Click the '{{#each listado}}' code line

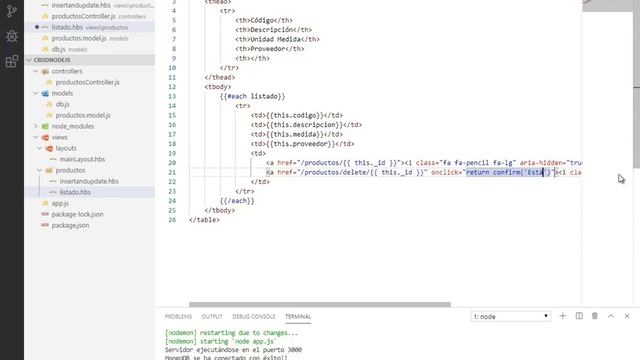[x=252, y=96]
